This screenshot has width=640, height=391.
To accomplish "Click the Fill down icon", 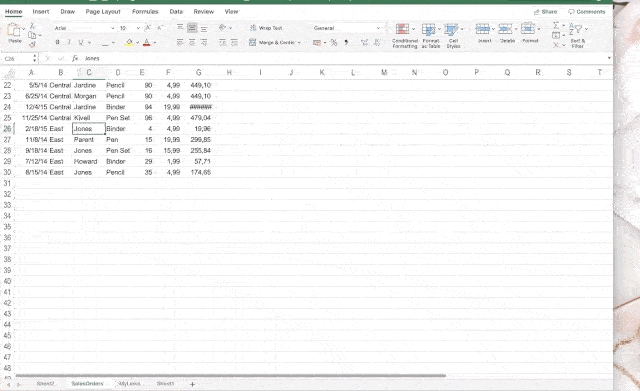I will pos(556,35).
